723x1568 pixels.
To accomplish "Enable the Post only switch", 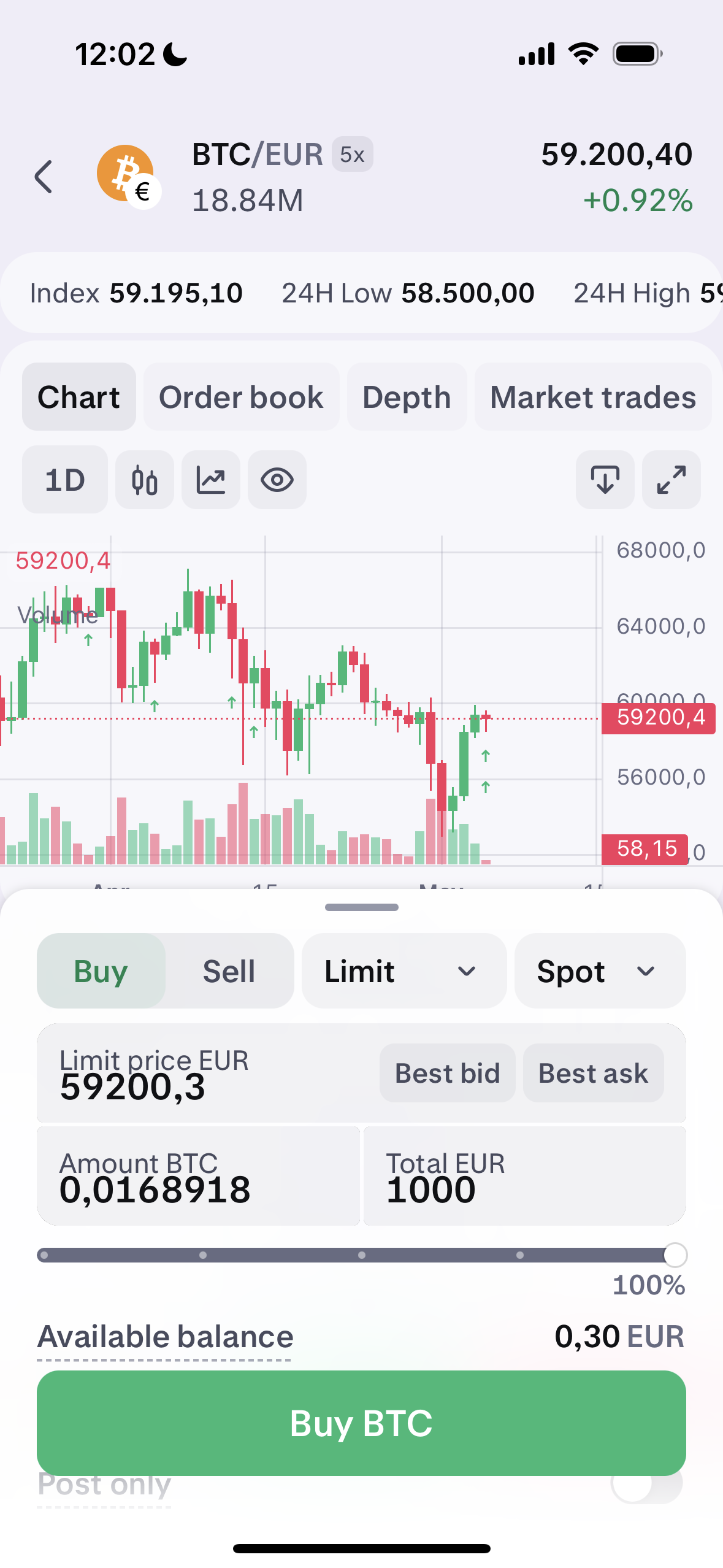I will coord(647,1483).
